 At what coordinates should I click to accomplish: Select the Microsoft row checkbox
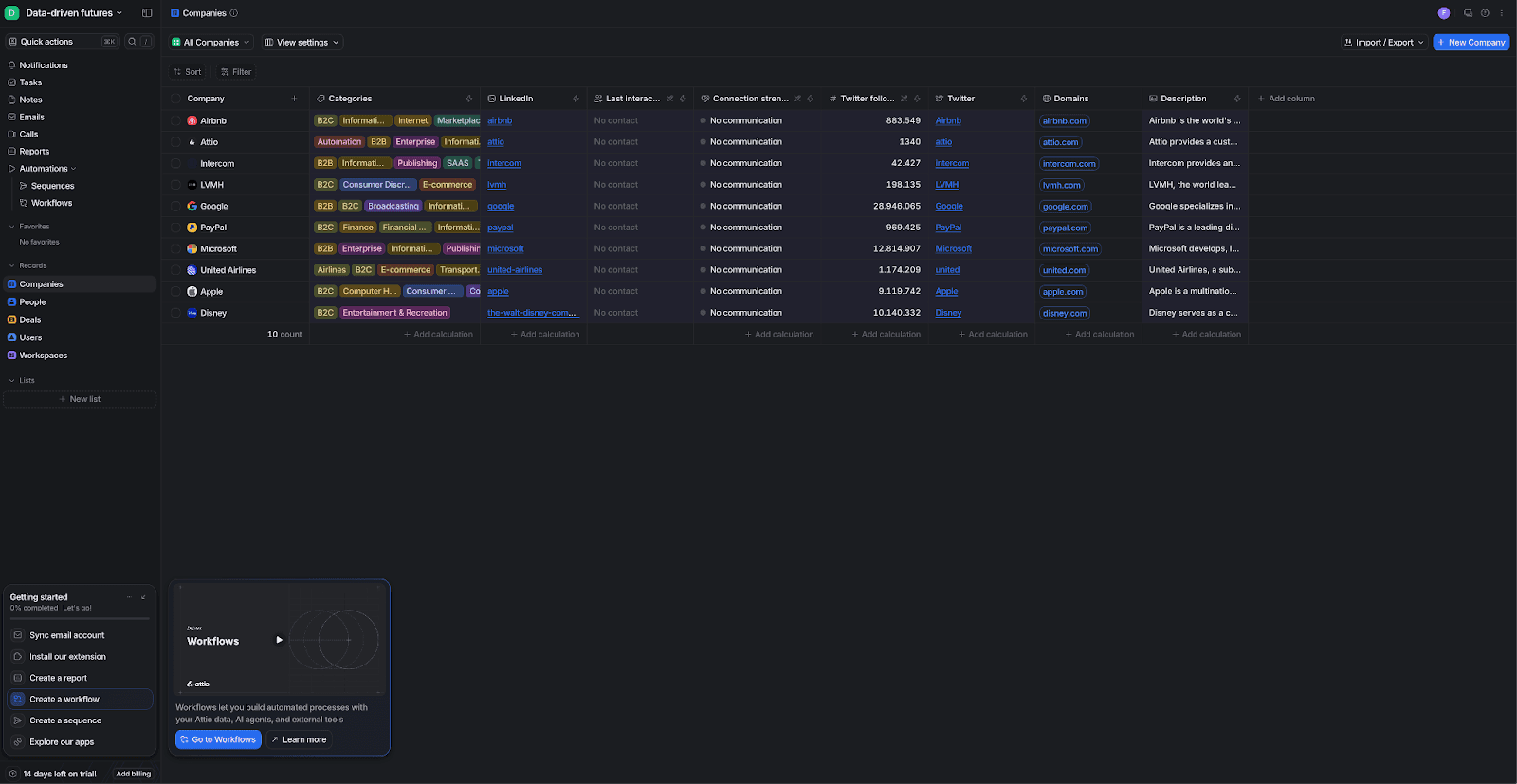175,248
